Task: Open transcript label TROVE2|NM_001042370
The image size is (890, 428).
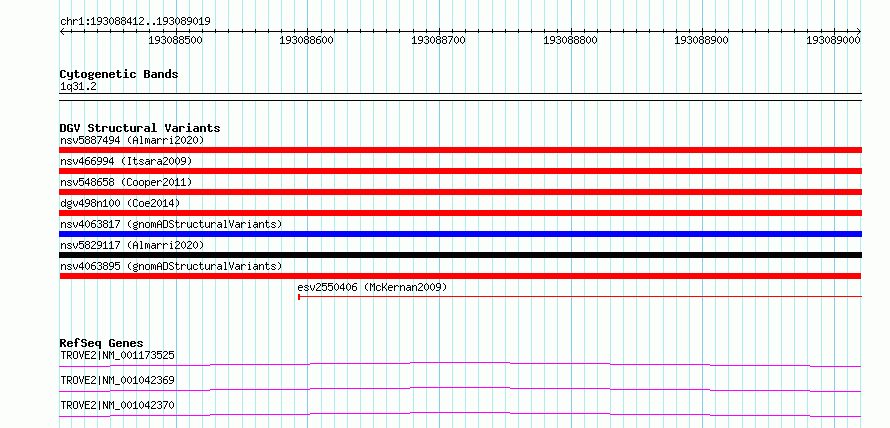Action: (117, 405)
